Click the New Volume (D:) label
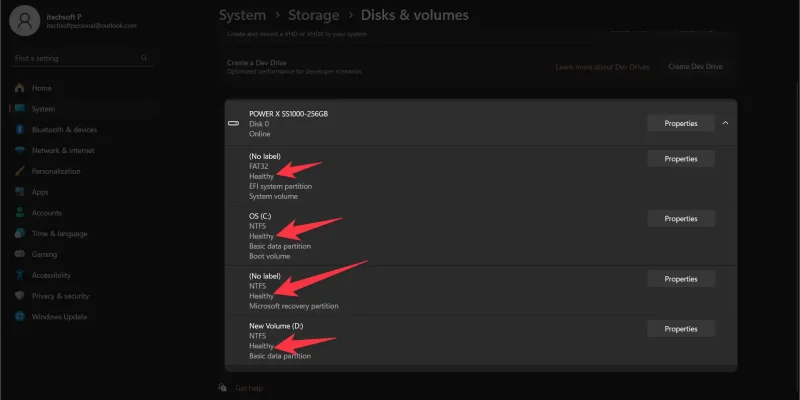800x400 pixels. click(x=276, y=326)
